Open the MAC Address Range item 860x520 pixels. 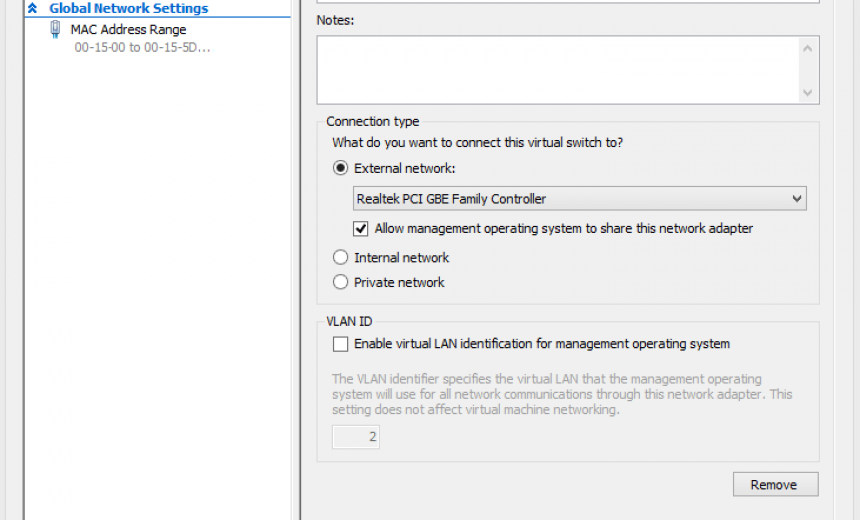pos(128,30)
